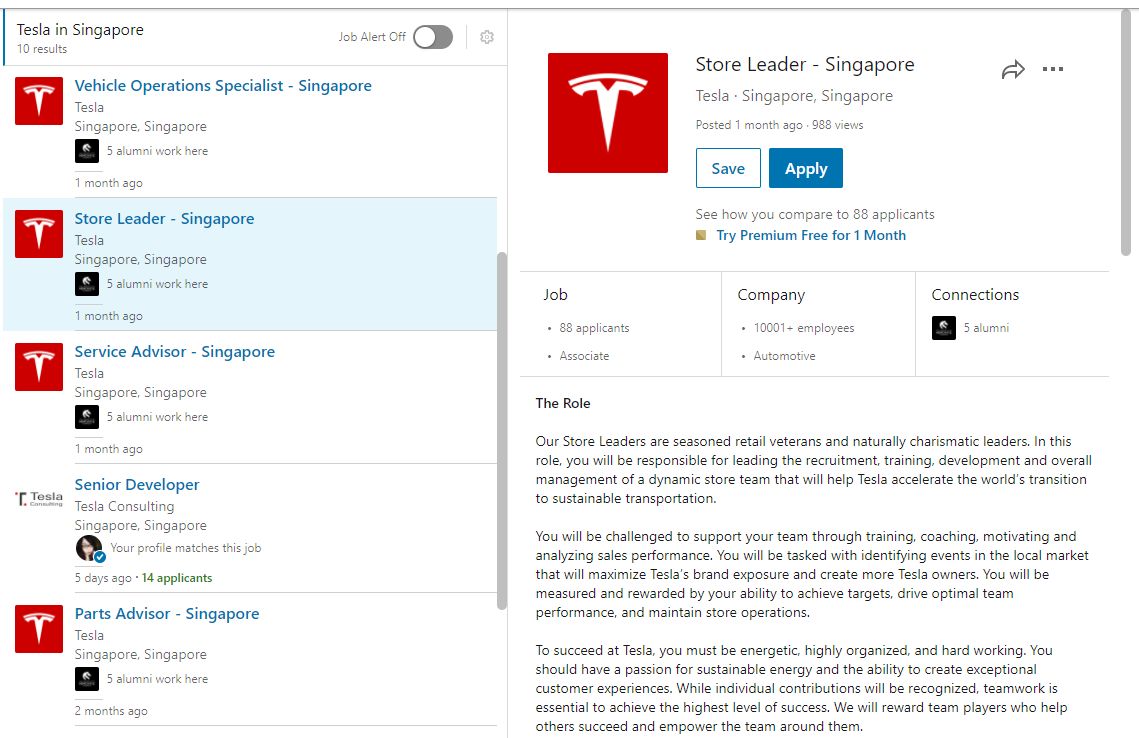Click alumni school icon under Store Leader listing
1139x738 pixels.
coord(87,284)
